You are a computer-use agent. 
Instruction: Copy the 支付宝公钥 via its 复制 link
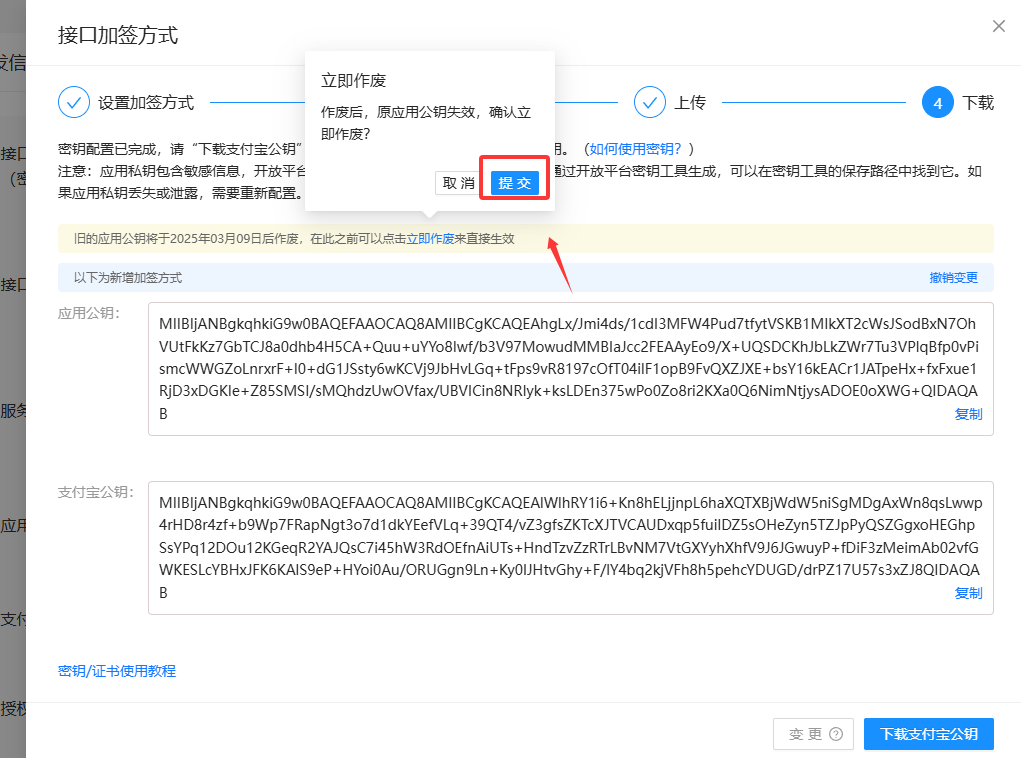pos(968,592)
